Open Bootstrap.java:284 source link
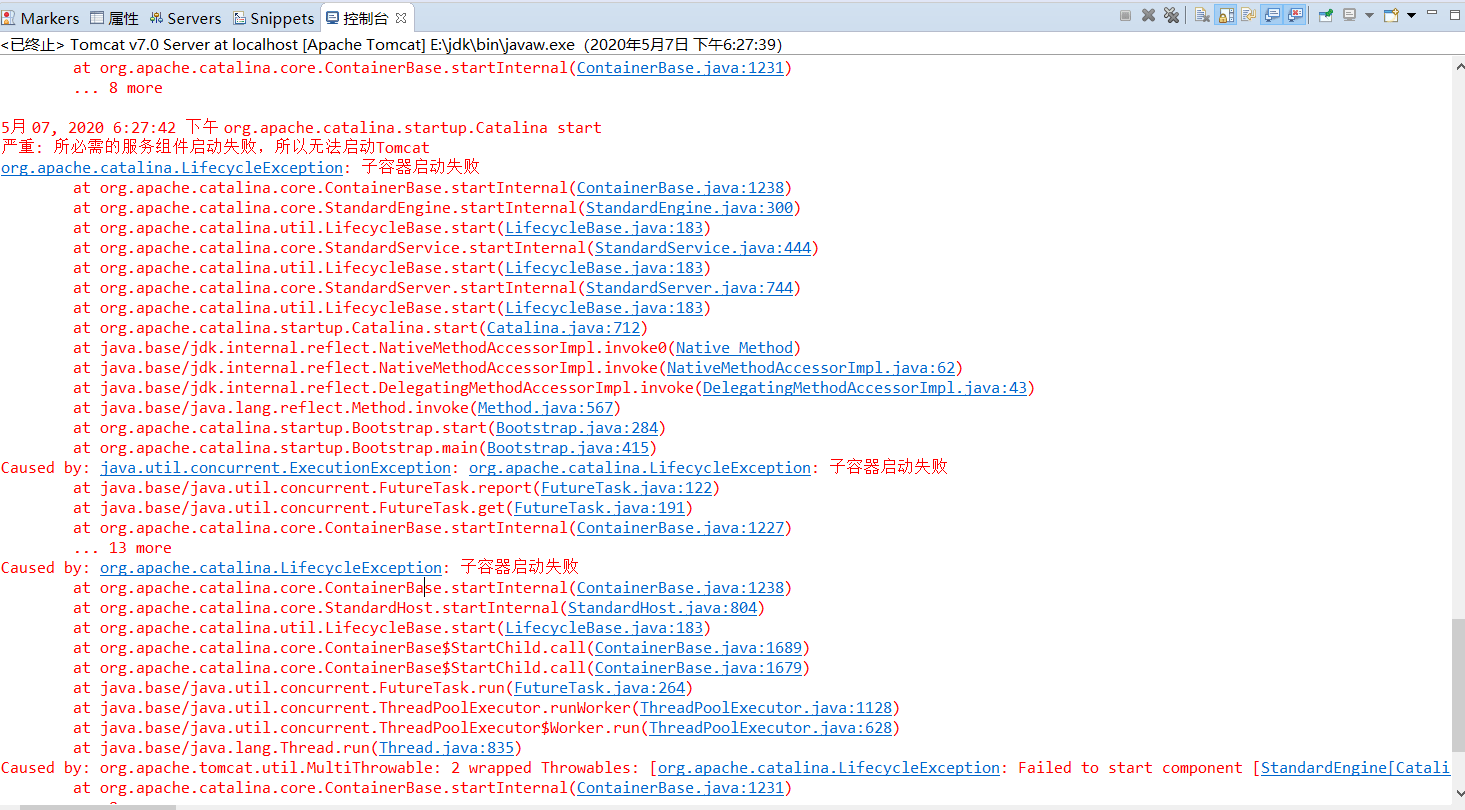This screenshot has width=1465, height=810. pyautogui.click(x=577, y=428)
